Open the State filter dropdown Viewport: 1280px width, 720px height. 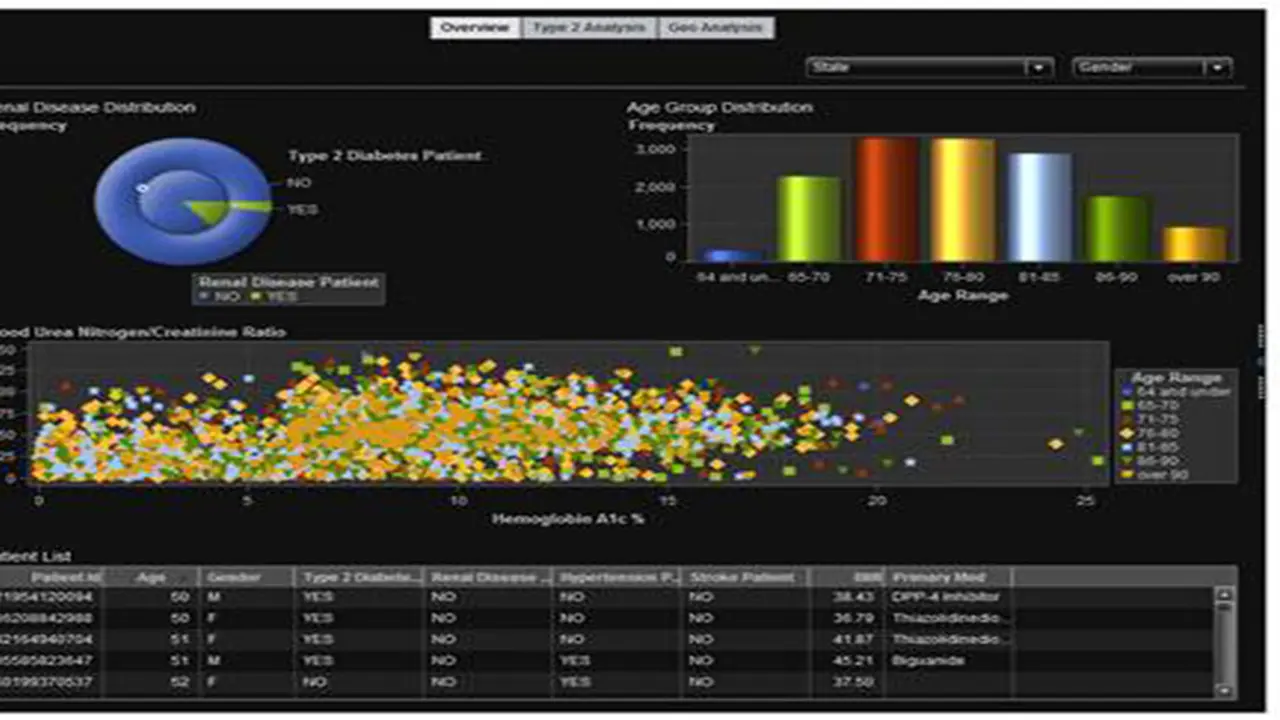click(x=930, y=67)
